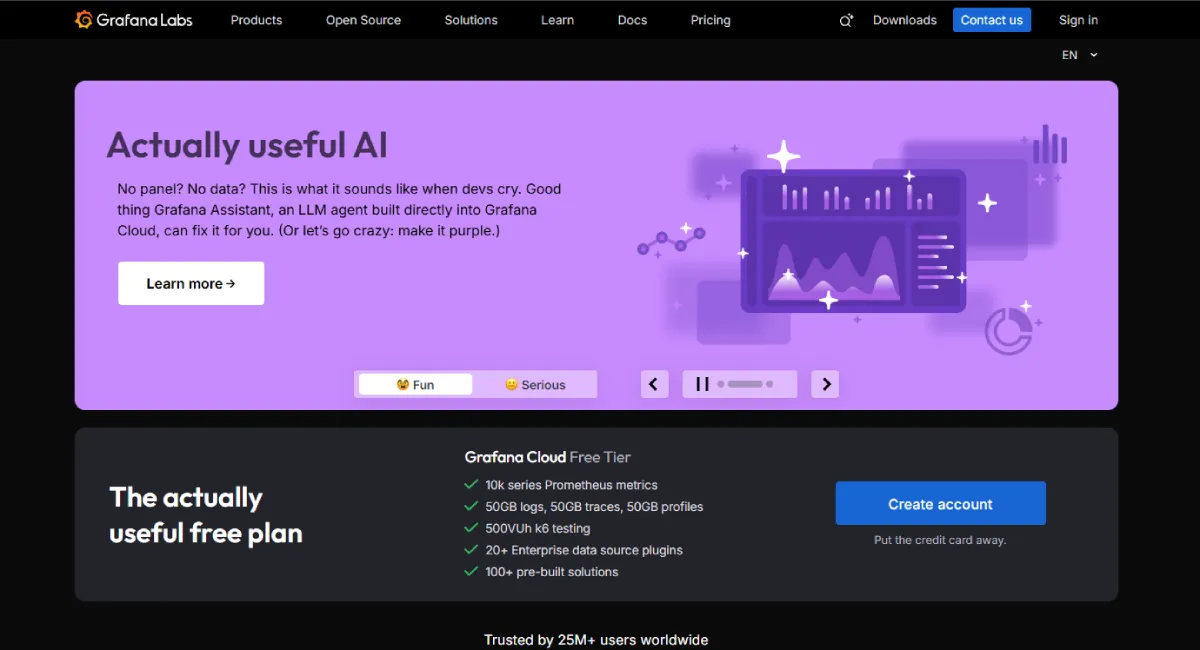The height and width of the screenshot is (650, 1200).
Task: Switch to Fun tone toggle
Action: pyautogui.click(x=415, y=385)
